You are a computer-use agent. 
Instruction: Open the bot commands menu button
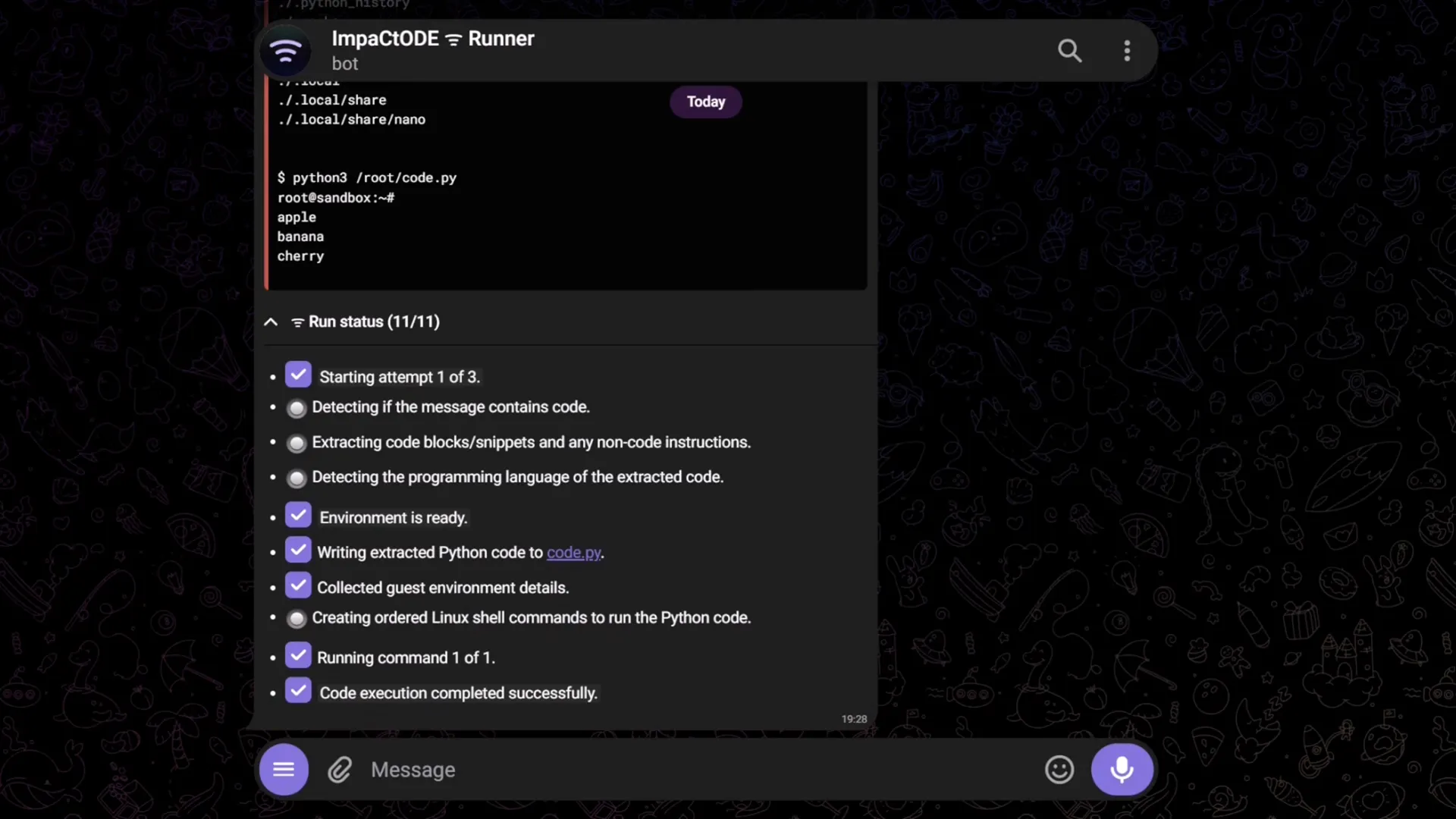[x=284, y=769]
